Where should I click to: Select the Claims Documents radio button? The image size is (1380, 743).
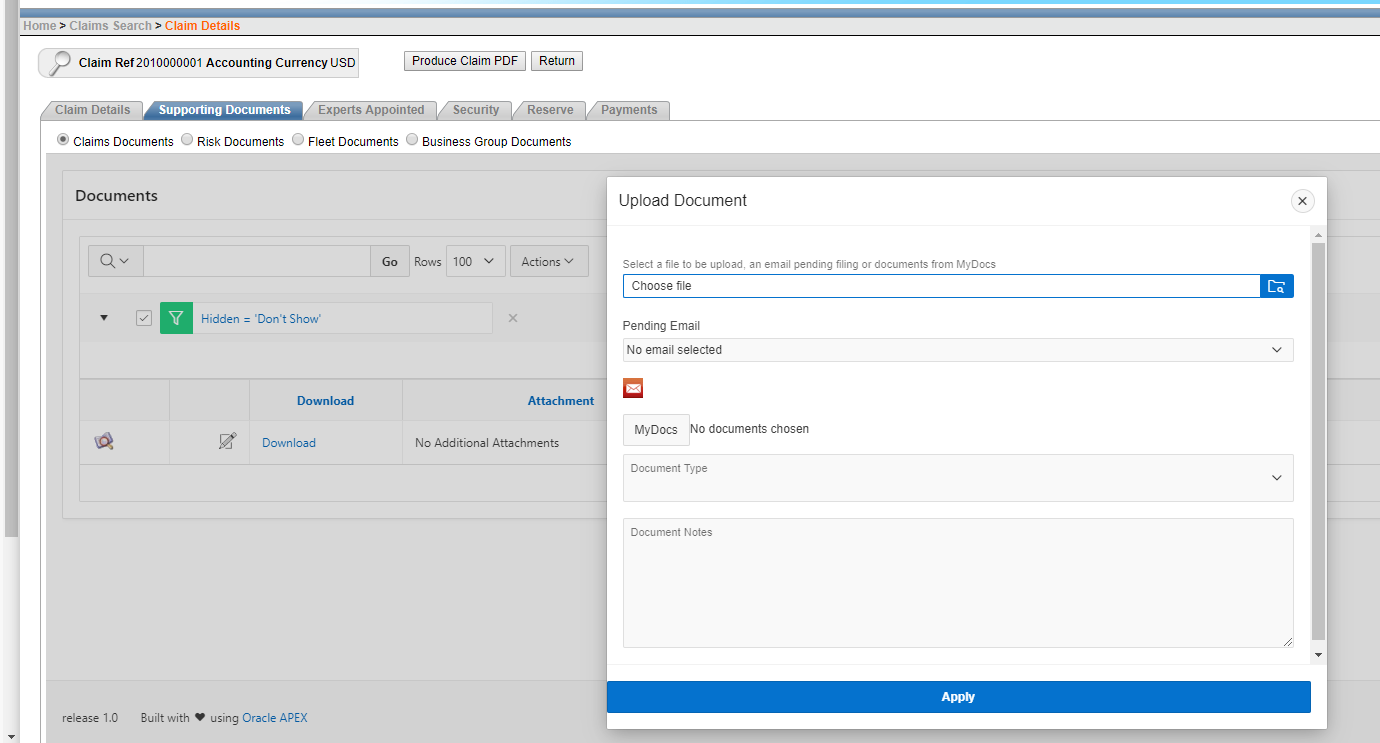coord(64,140)
